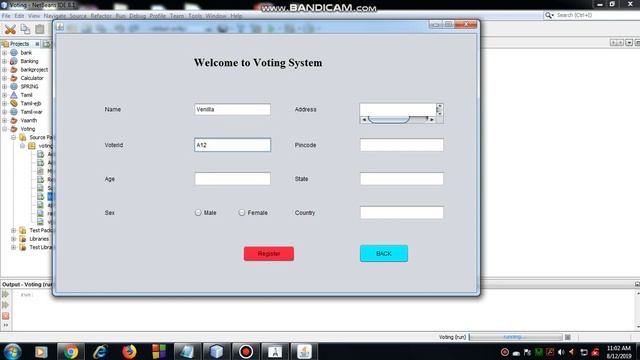This screenshot has height=360, width=640.
Task: Click the system clock showing 11:02 AM
Action: (x=619, y=348)
